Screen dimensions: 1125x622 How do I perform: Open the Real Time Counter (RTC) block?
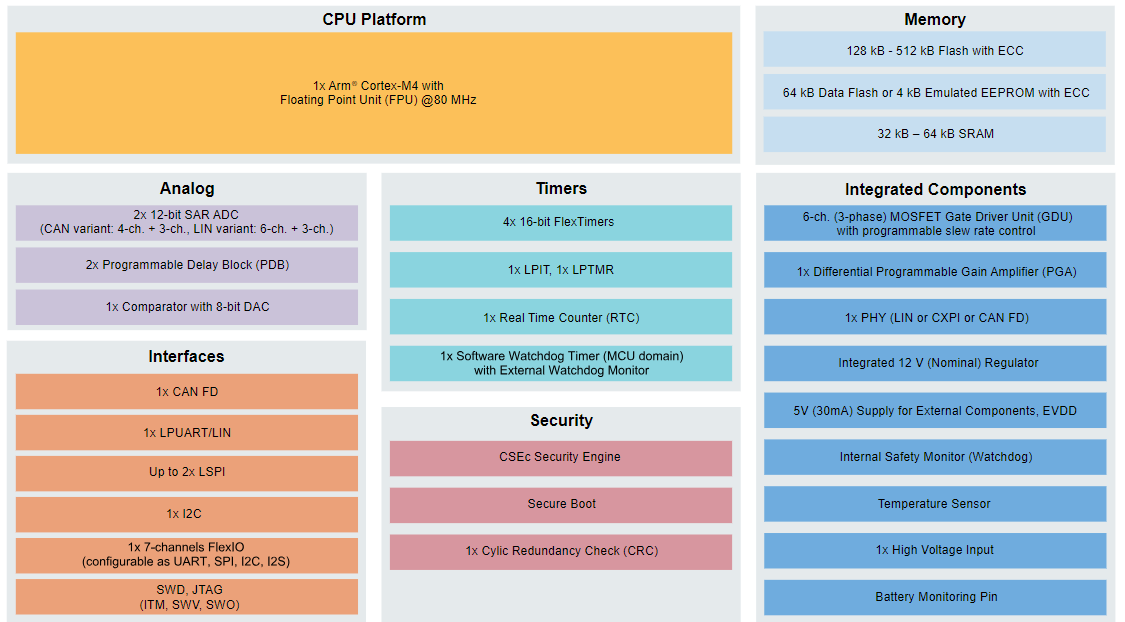click(x=560, y=317)
